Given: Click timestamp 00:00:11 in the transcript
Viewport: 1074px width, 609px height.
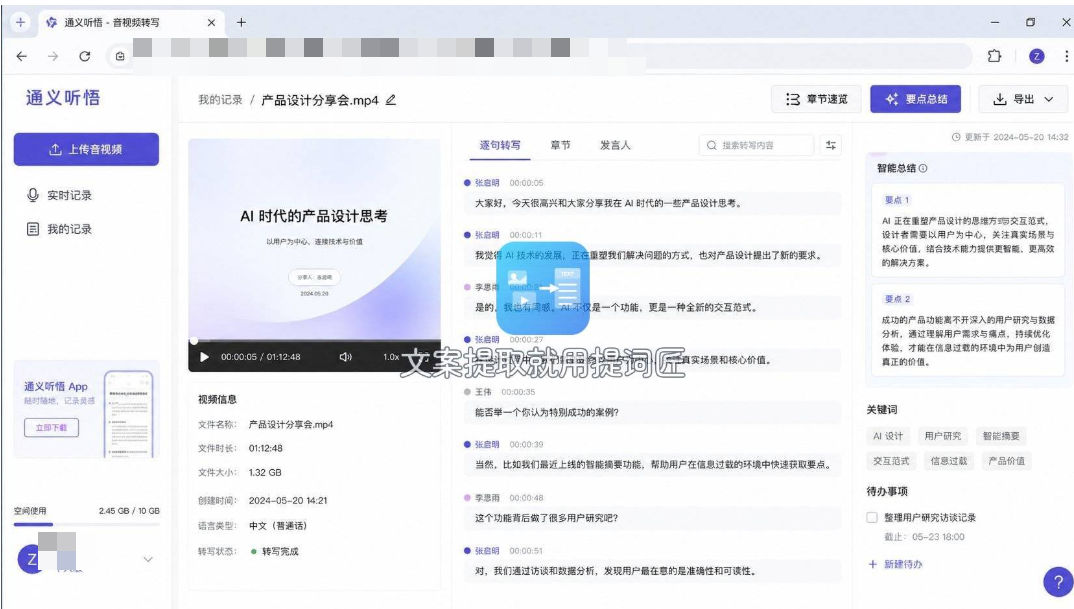Looking at the screenshot, I should 526,235.
